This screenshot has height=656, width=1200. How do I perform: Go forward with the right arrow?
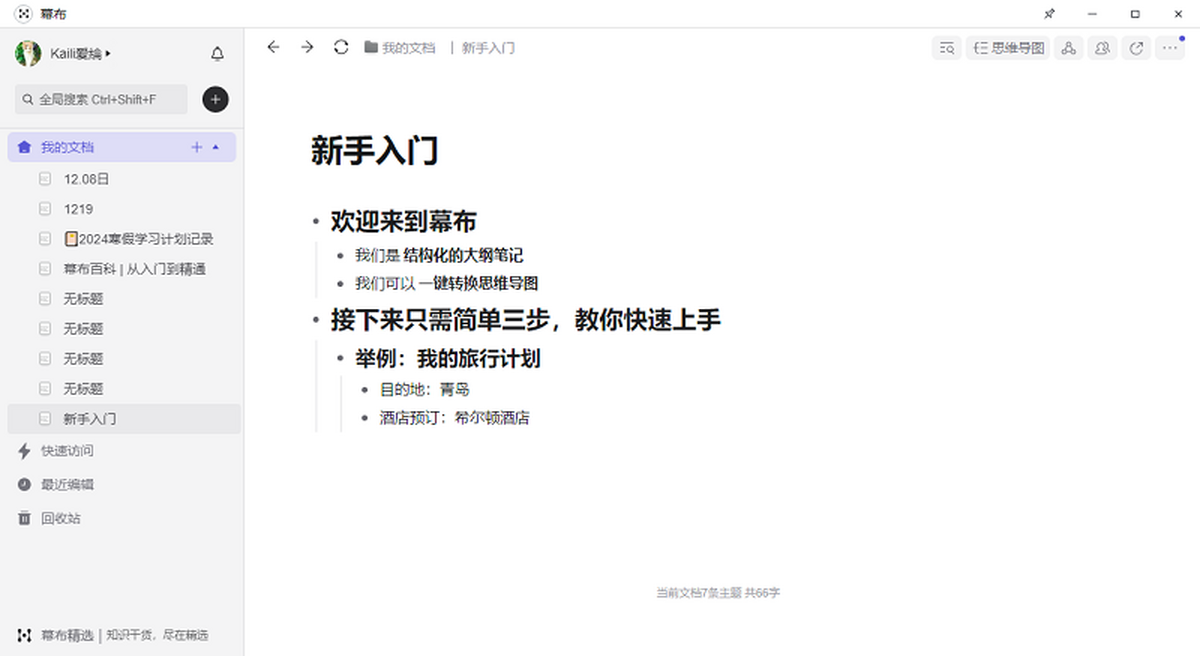[307, 47]
